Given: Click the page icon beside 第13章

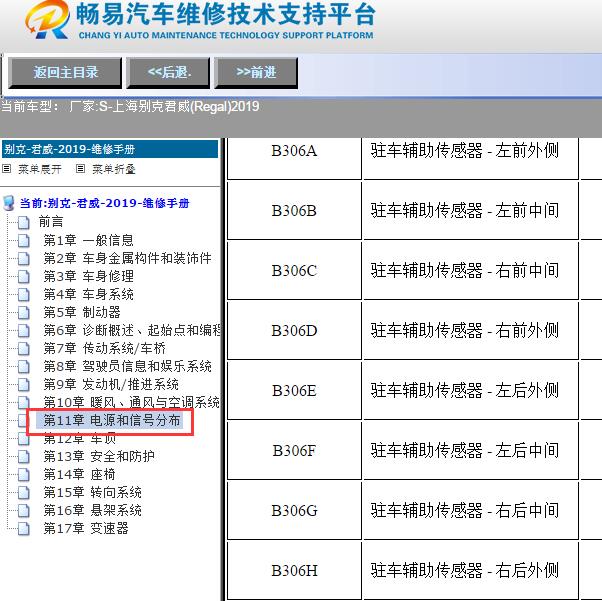Looking at the screenshot, I should [x=24, y=457].
